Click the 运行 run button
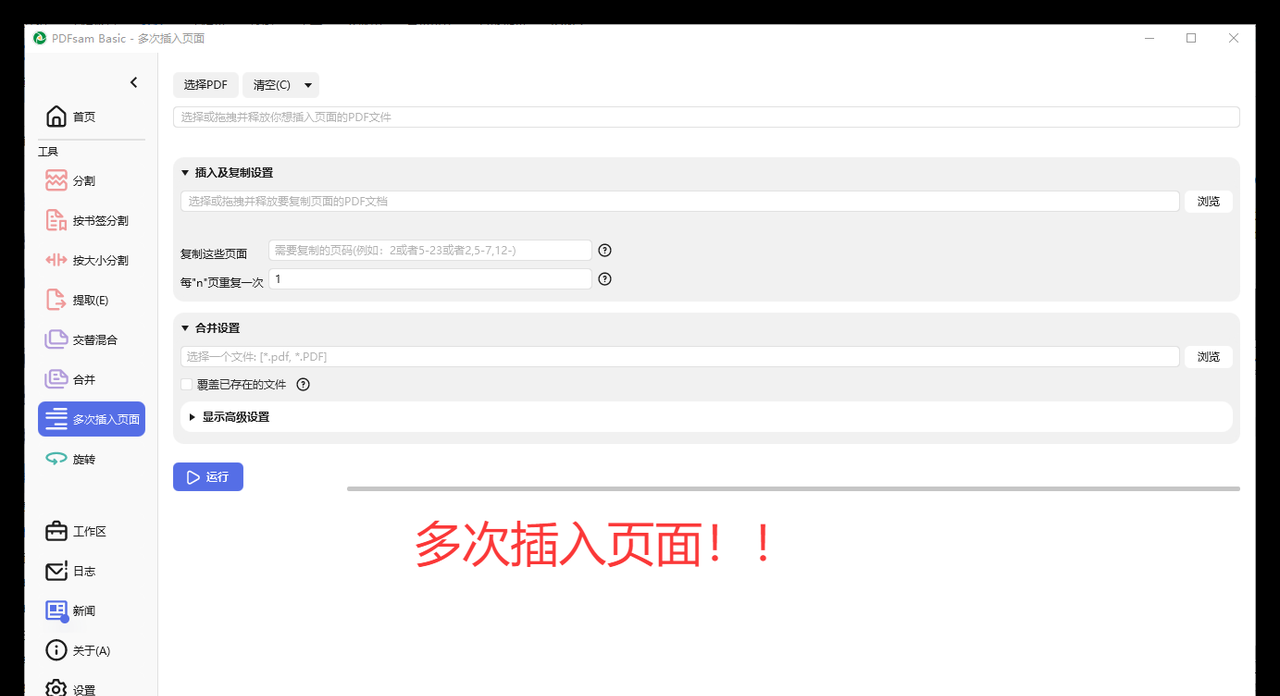 [207, 477]
